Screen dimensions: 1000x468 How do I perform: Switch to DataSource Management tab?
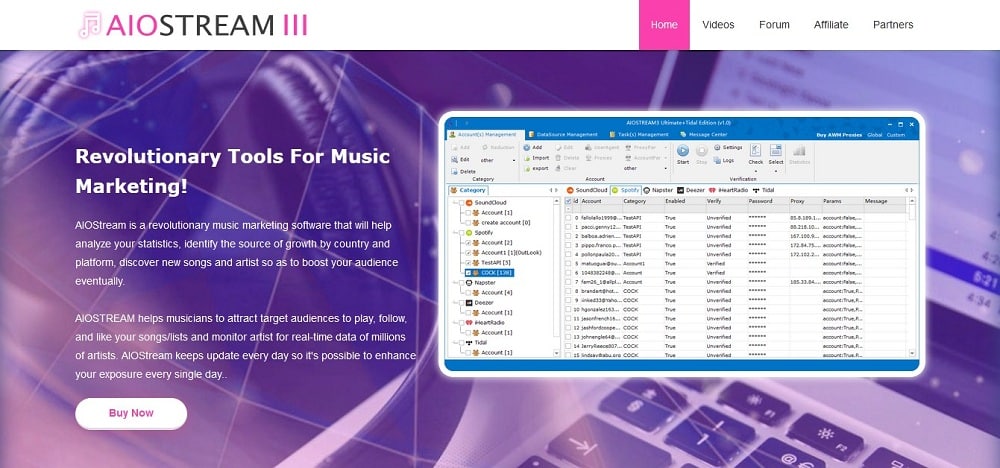pyautogui.click(x=563, y=135)
